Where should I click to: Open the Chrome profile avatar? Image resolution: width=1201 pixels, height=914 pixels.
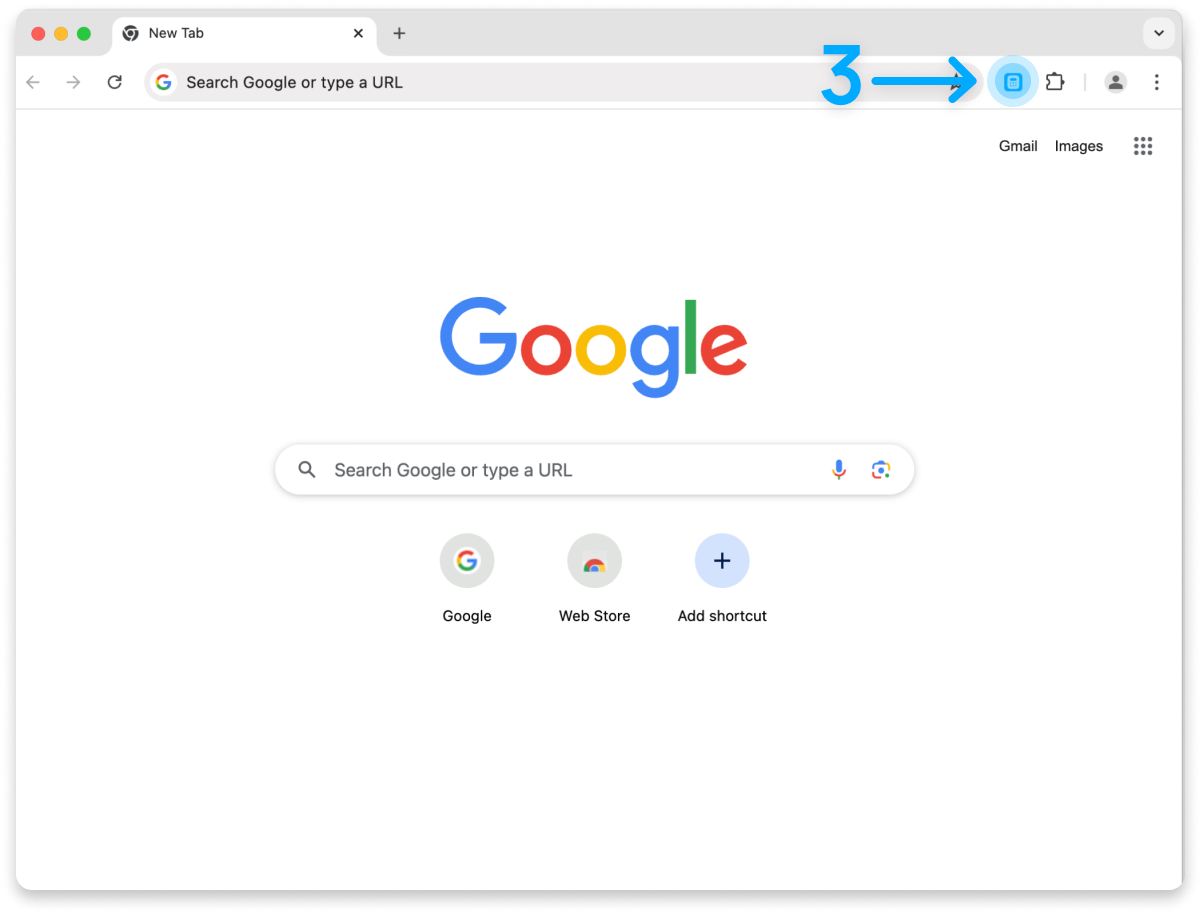(x=1115, y=82)
